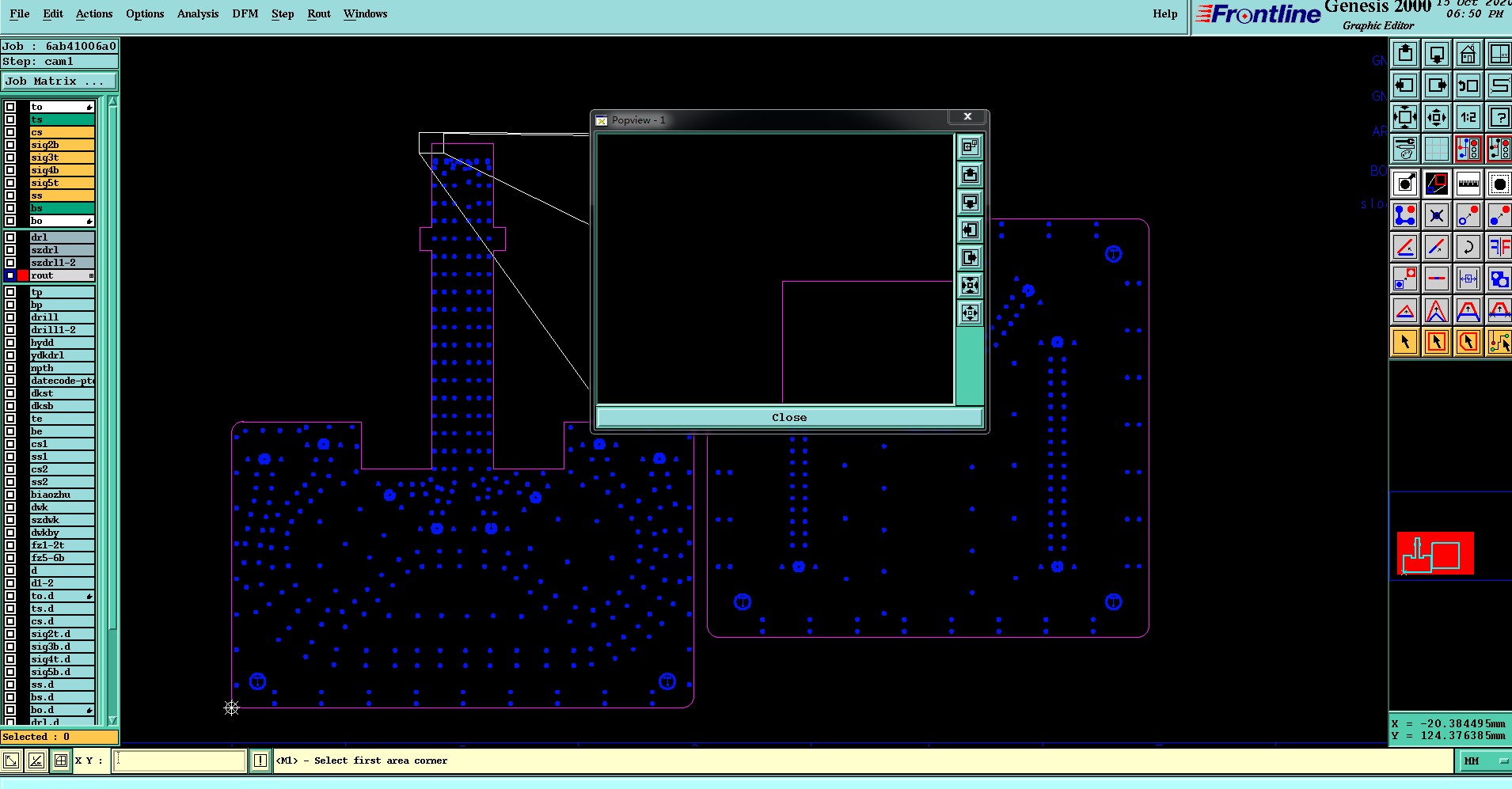This screenshot has height=789, width=1512.
Task: Click the X Y coordinate input field
Action: click(180, 761)
